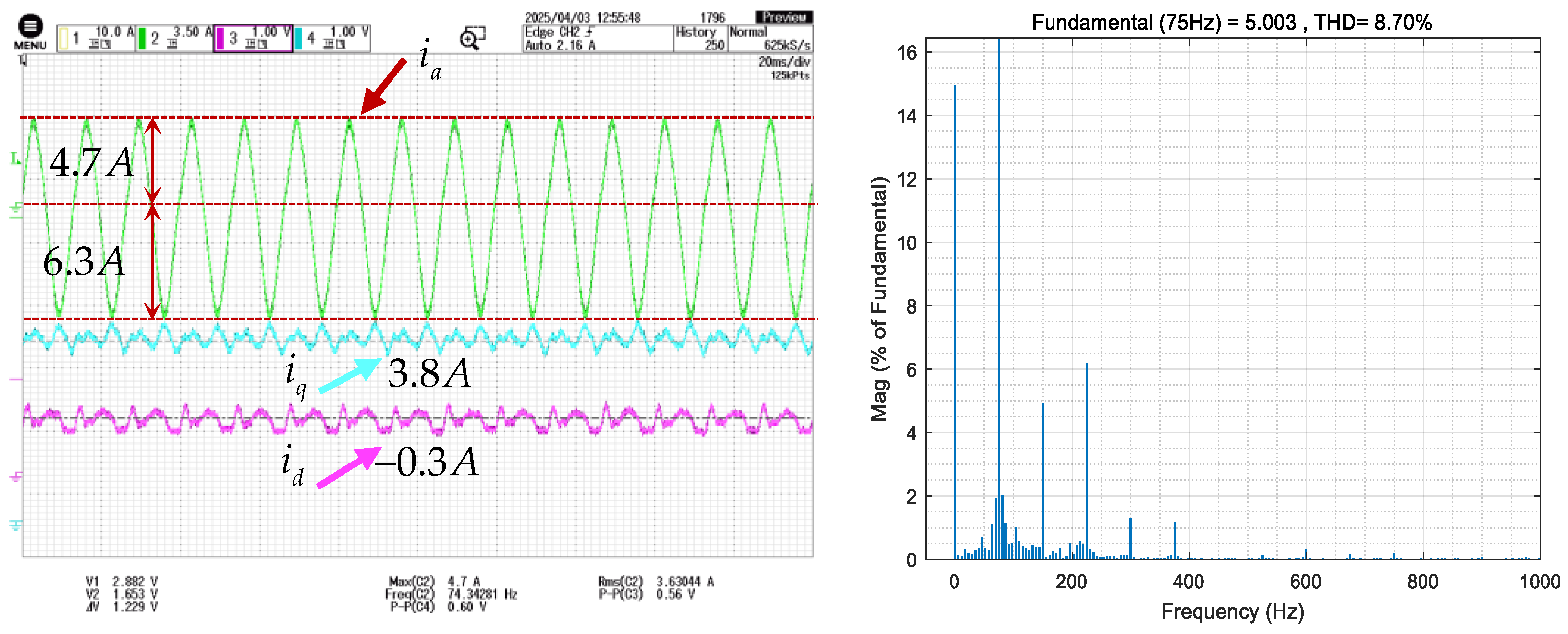The height and width of the screenshot is (634, 1568).
Task: Select channel 1 box (10.0 A)
Action: pyautogui.click(x=96, y=38)
